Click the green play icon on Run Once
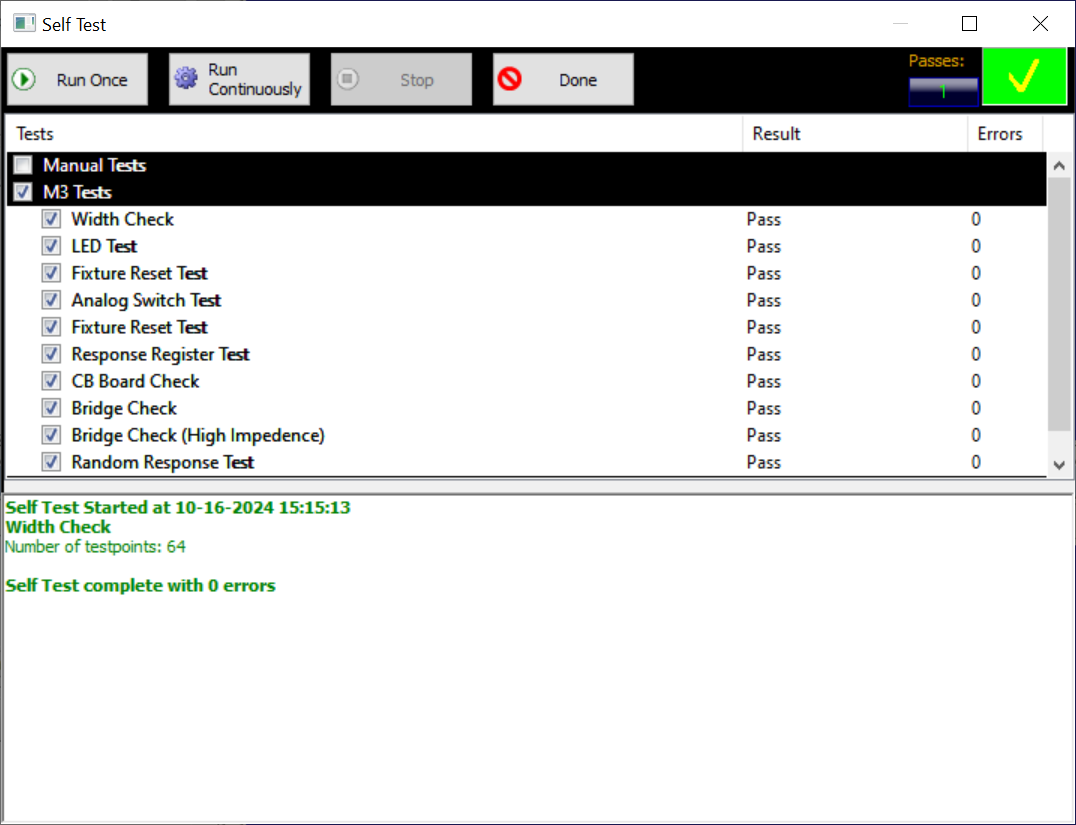The height and width of the screenshot is (825, 1076). coord(24,80)
